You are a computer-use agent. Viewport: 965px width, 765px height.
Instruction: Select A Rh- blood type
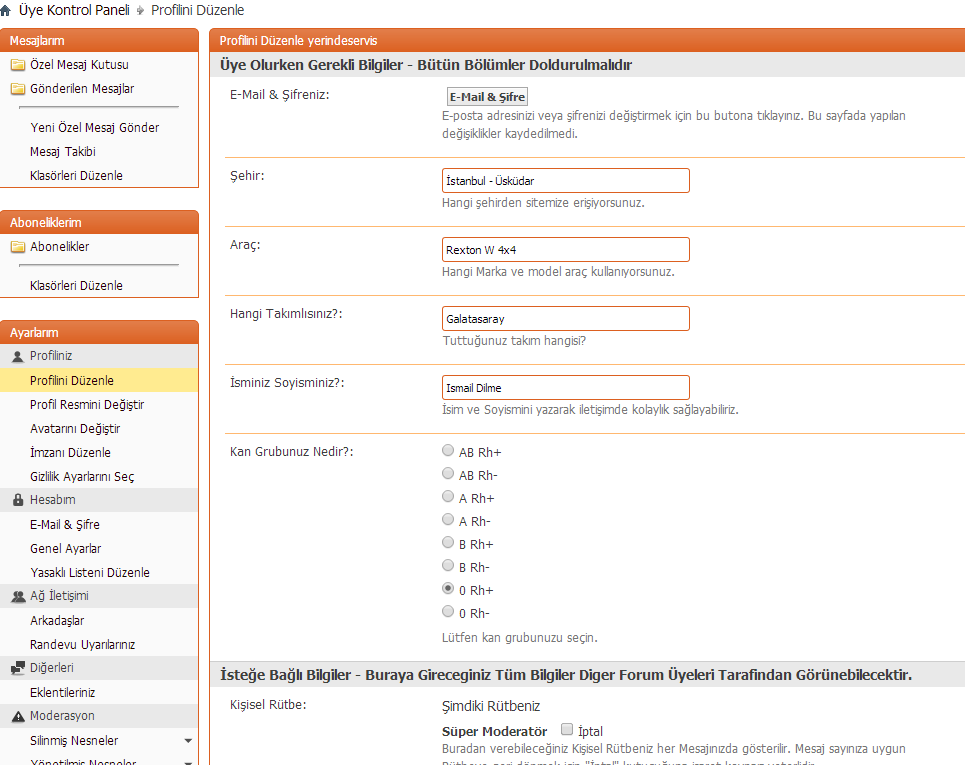tap(448, 519)
